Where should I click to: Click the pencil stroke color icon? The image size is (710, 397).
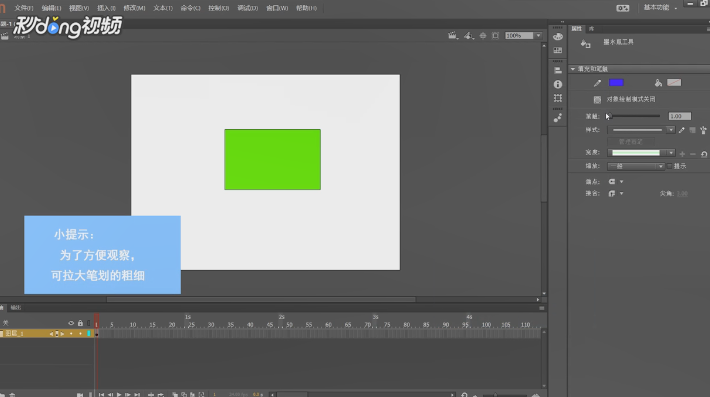point(597,83)
